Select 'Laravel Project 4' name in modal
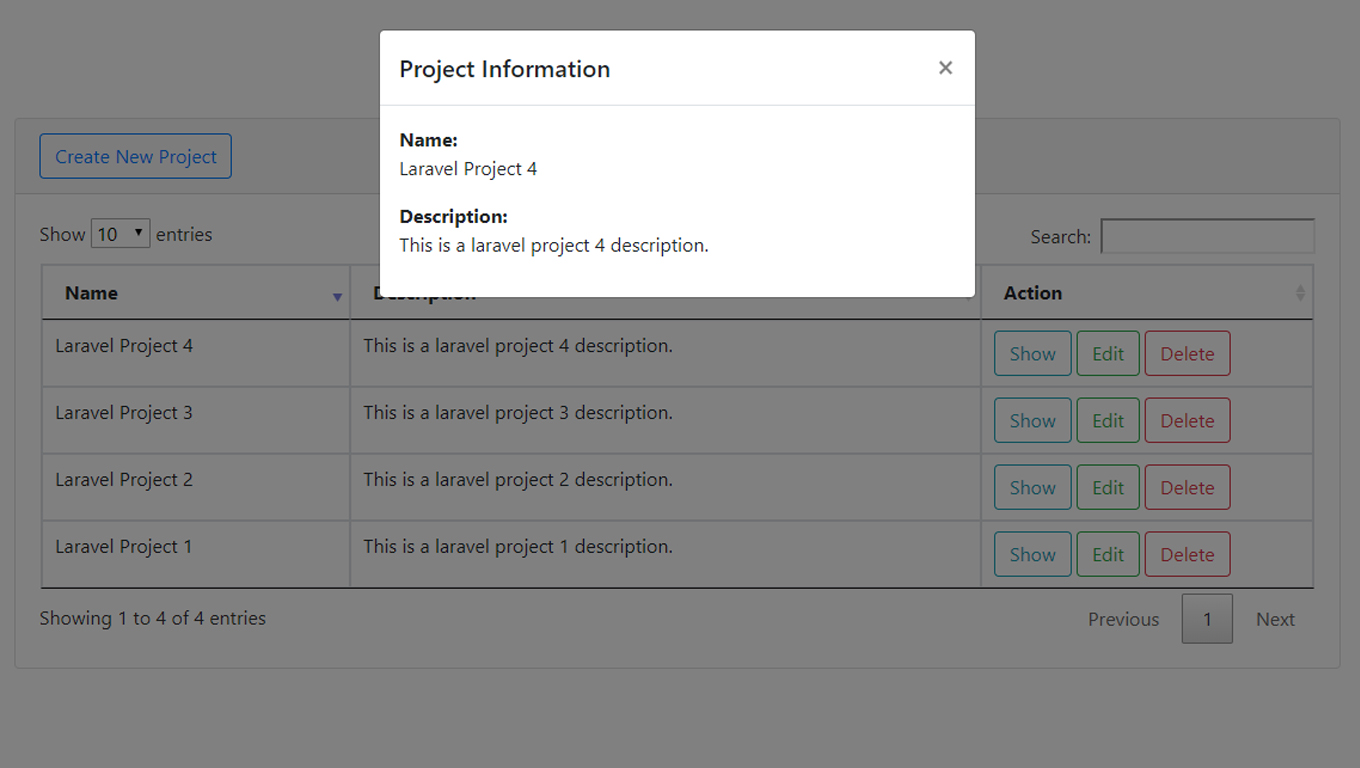The height and width of the screenshot is (768, 1360). coord(468,169)
